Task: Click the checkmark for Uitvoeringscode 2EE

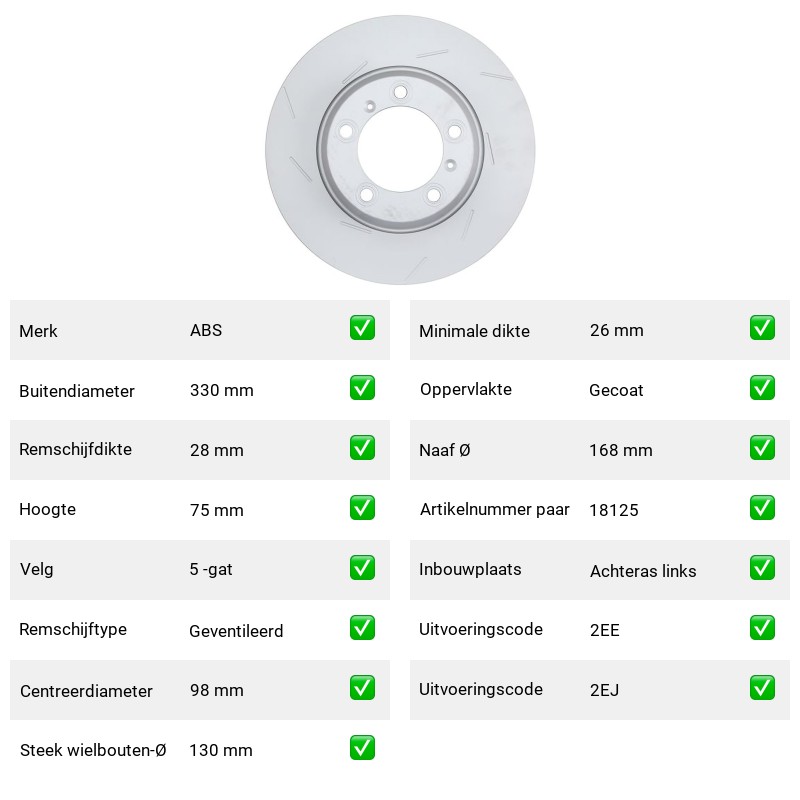Action: click(x=762, y=628)
